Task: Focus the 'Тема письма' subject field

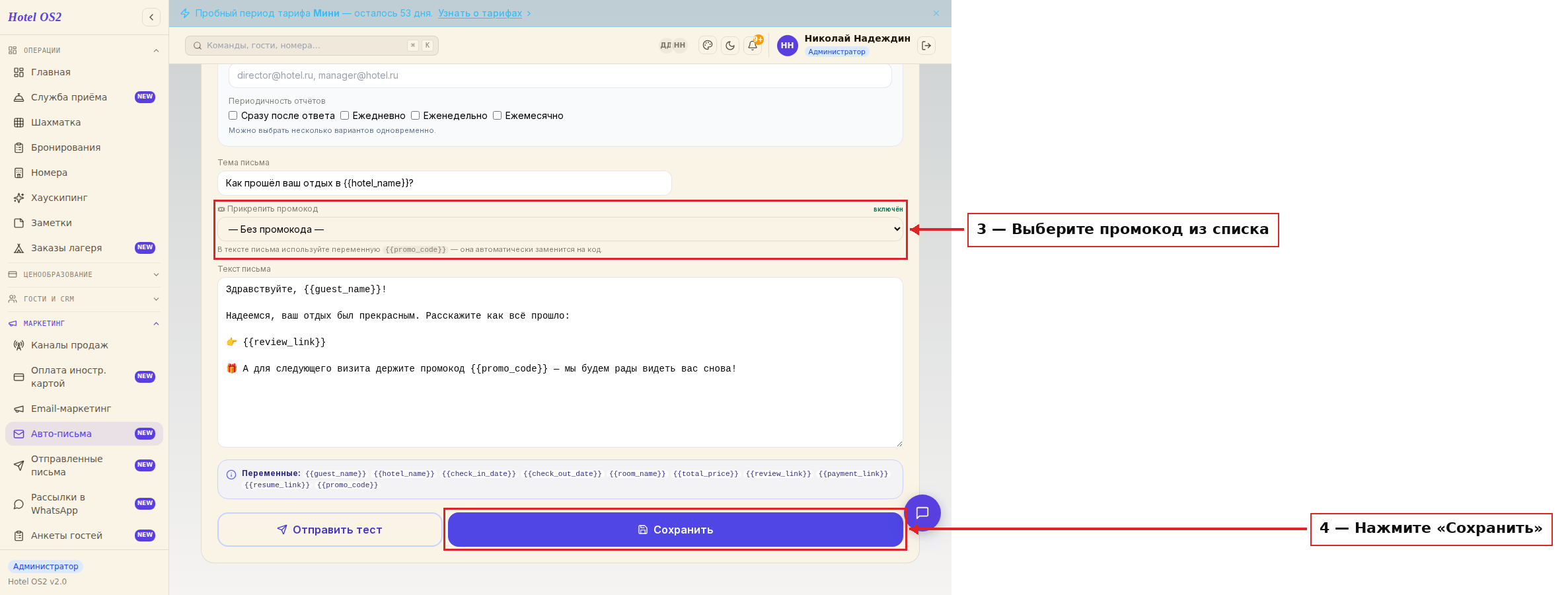Action: [x=445, y=183]
